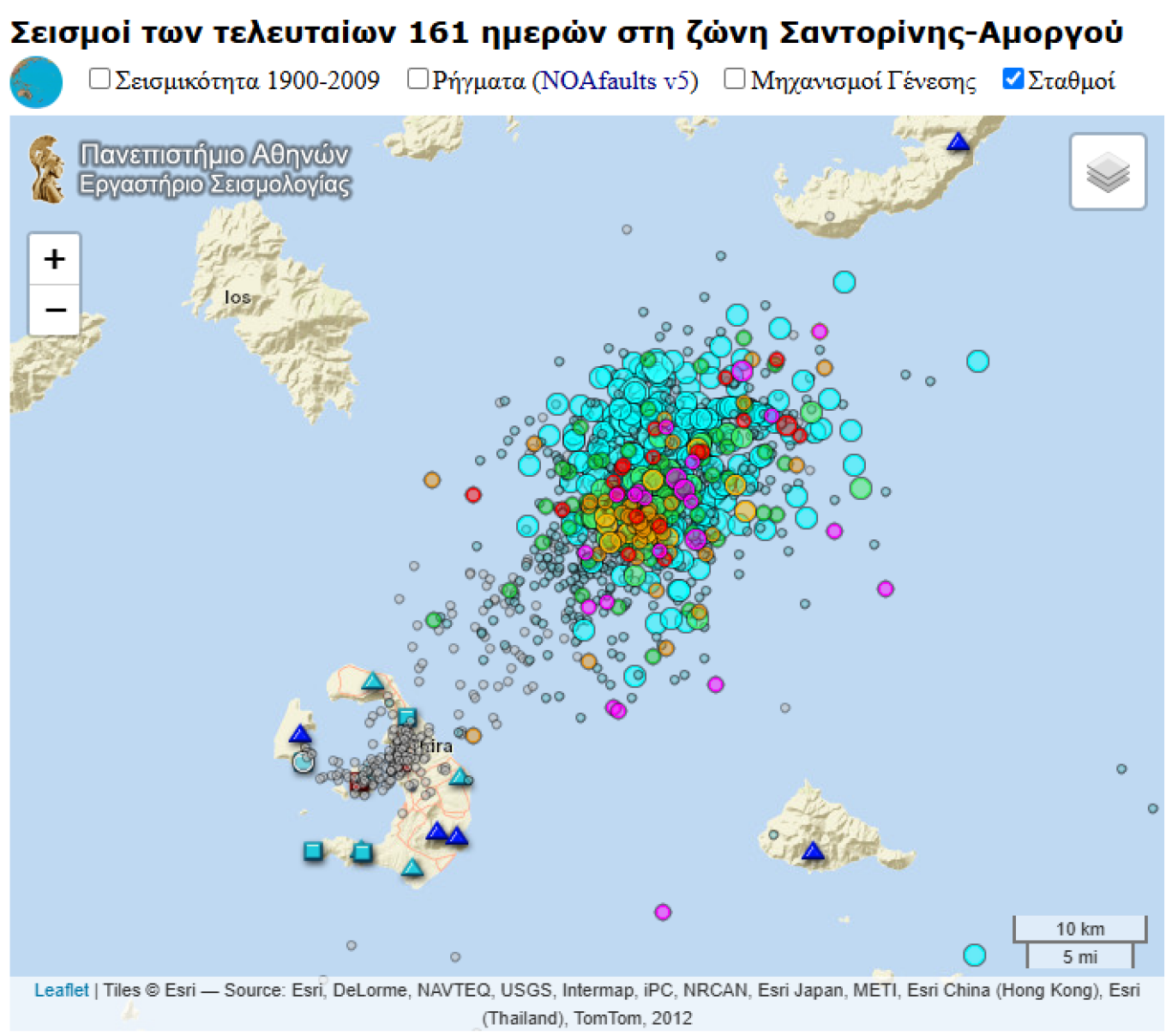1166x1036 pixels.
Task: Click the magenta earthquake circle south of Anafi
Action: tap(662, 912)
